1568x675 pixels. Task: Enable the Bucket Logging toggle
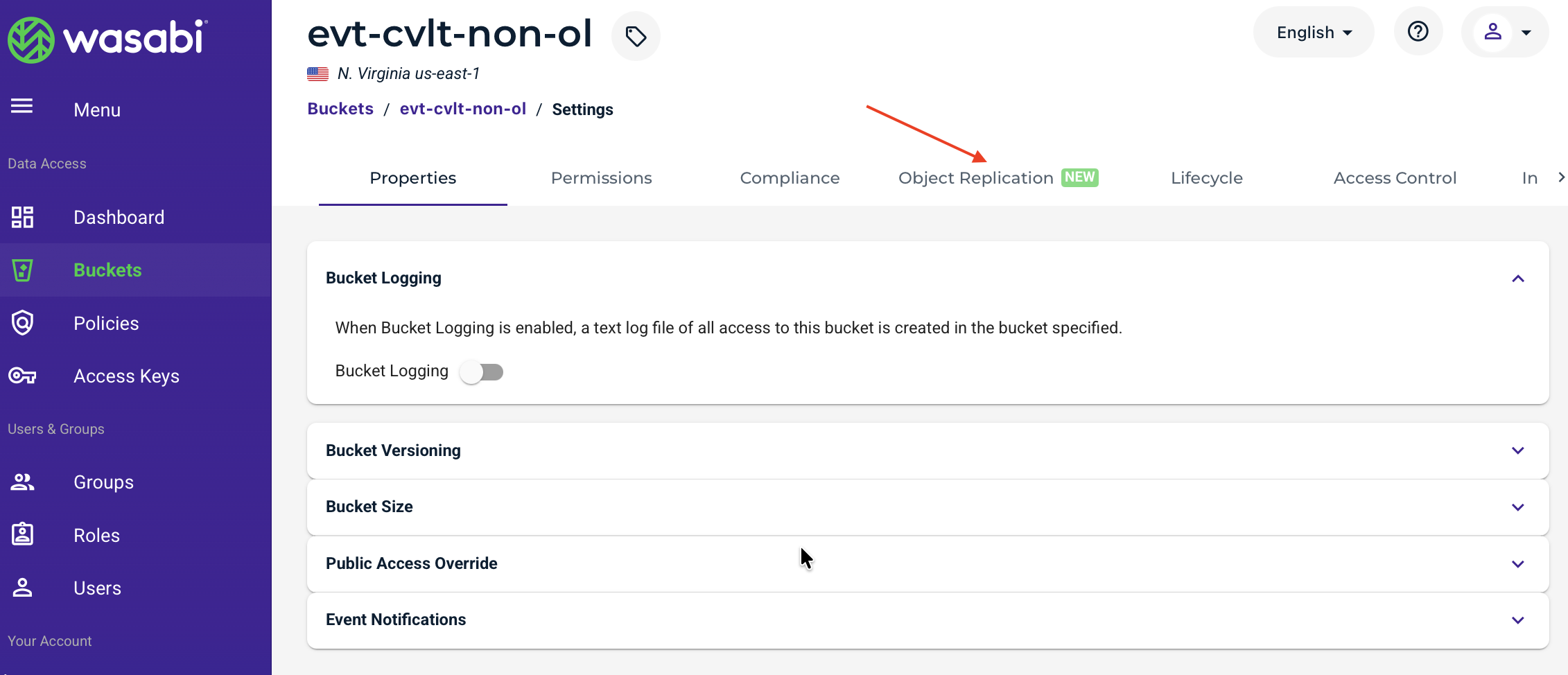pyautogui.click(x=482, y=372)
